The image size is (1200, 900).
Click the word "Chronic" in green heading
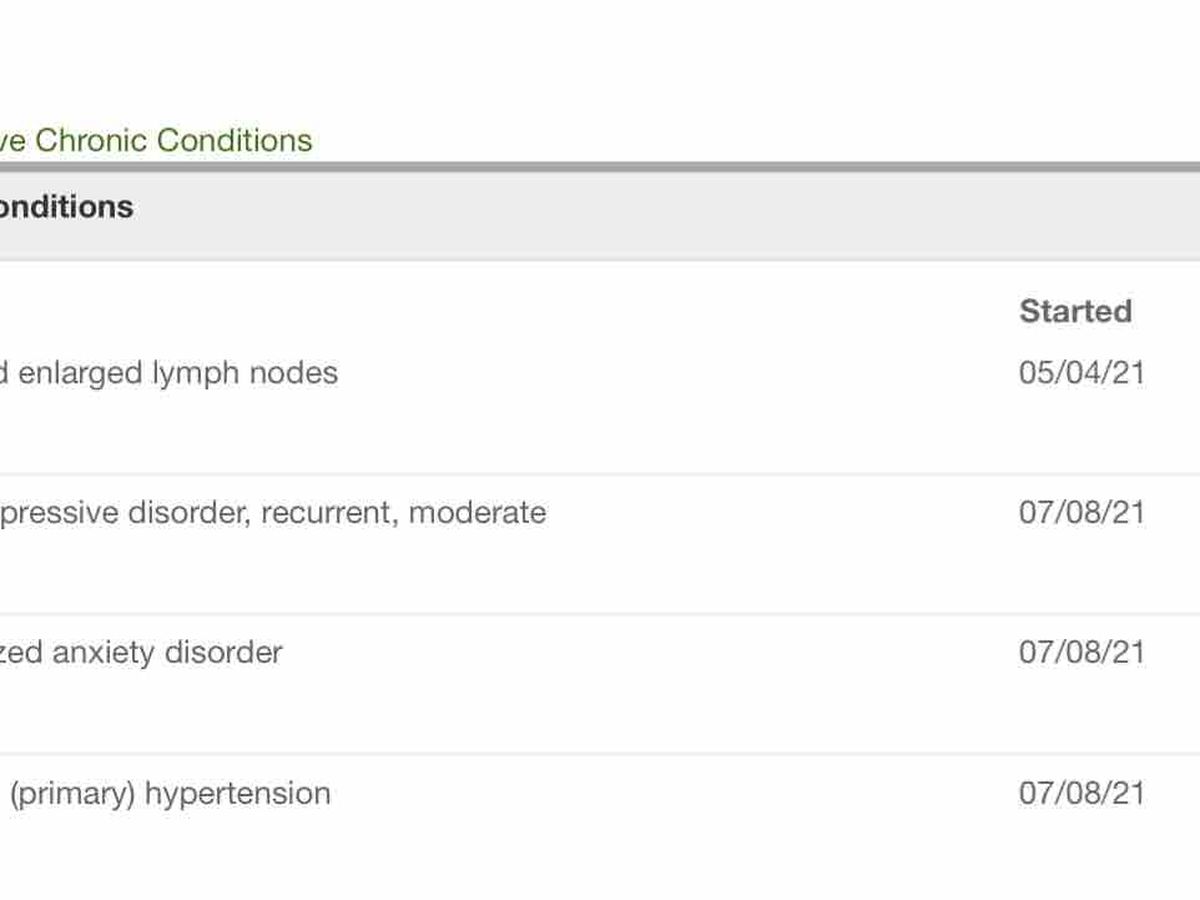point(91,140)
